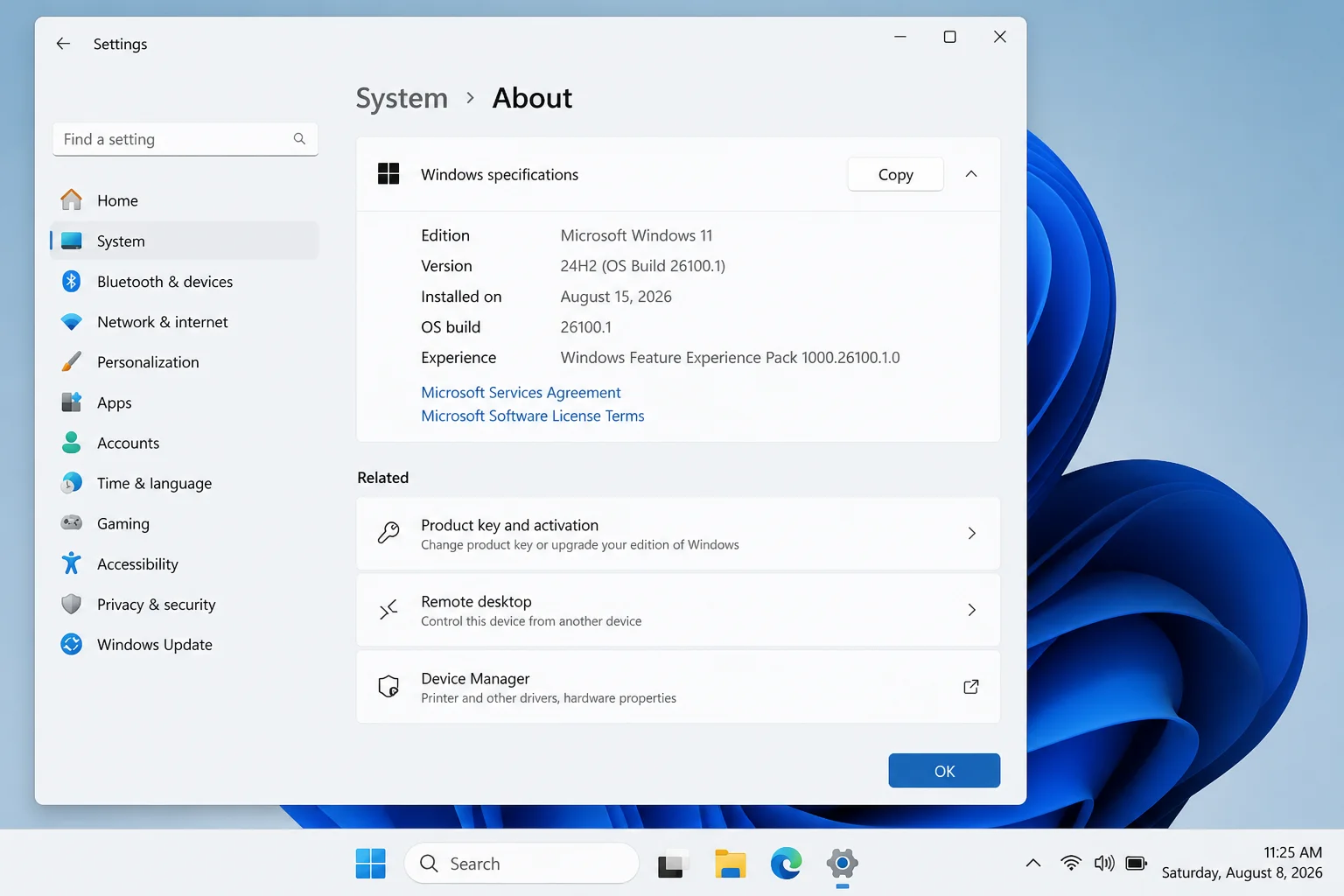Image resolution: width=1344 pixels, height=896 pixels.
Task: Click the Windows Update sync icon
Action: point(72,645)
